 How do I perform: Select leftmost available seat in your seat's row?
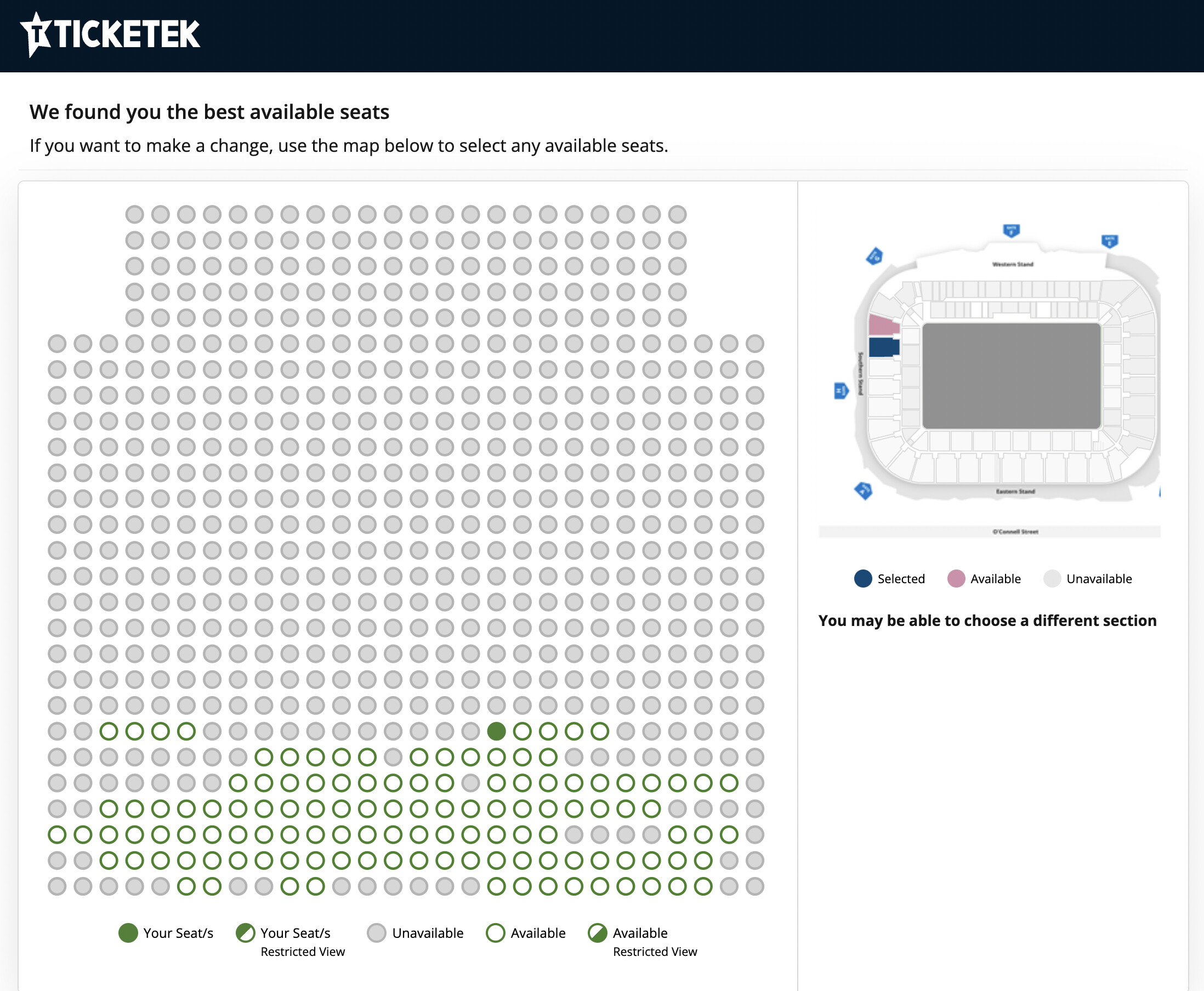tap(109, 731)
